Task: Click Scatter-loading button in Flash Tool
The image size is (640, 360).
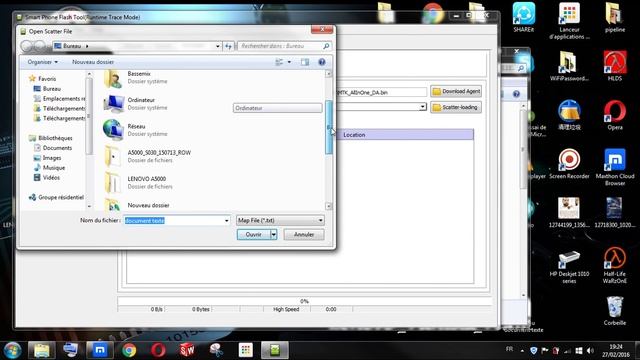Action: [x=456, y=107]
